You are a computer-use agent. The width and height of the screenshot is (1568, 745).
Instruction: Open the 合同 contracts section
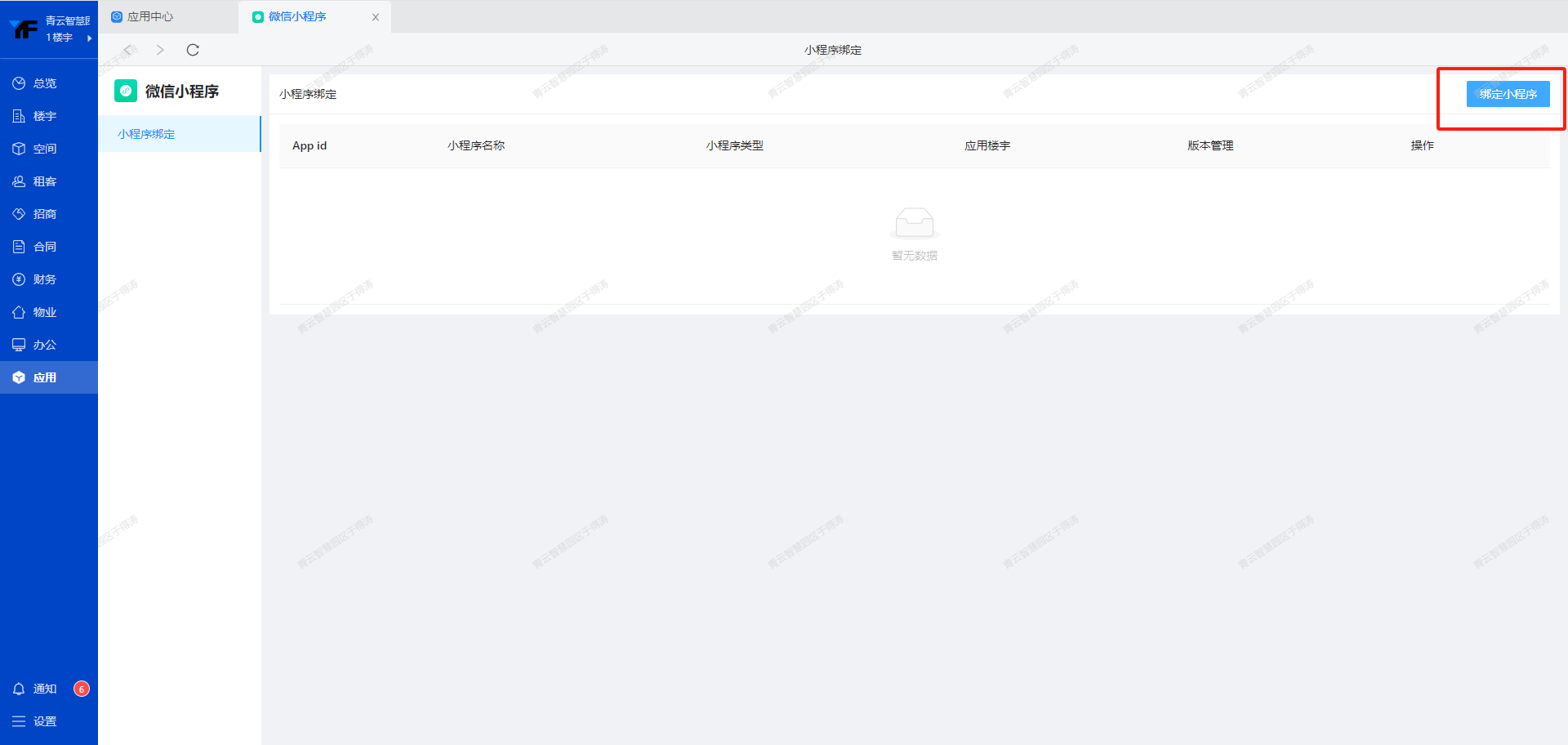[44, 247]
